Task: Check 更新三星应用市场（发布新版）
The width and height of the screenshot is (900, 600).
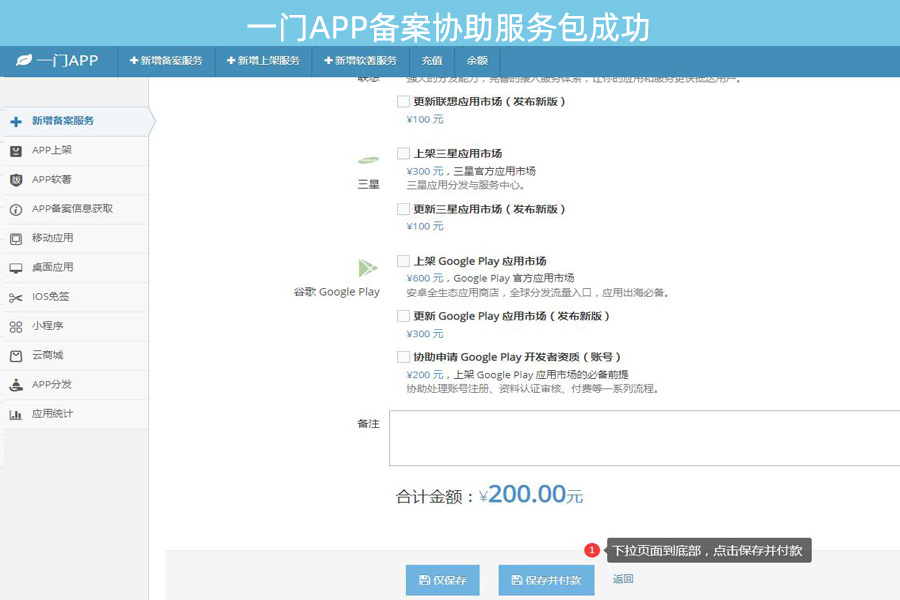Action: point(404,209)
